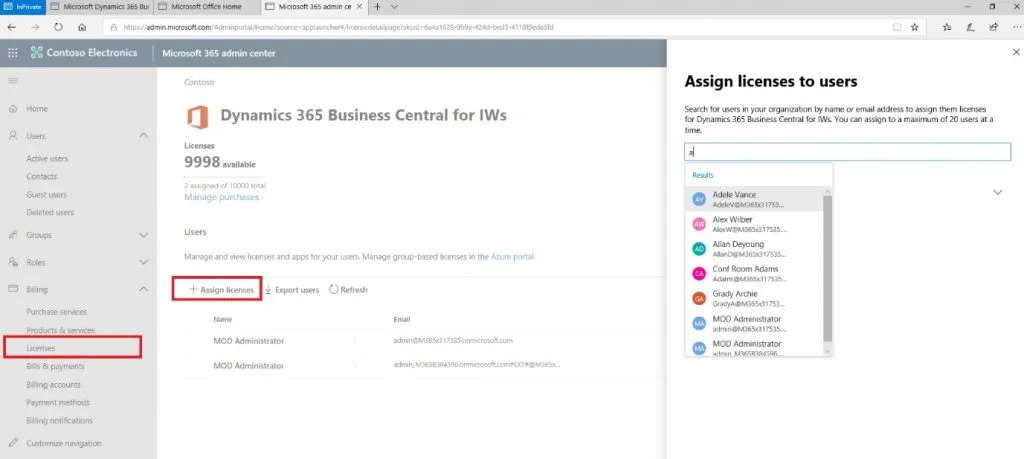Switch to Microsoft Office Home tab

click(208, 7)
